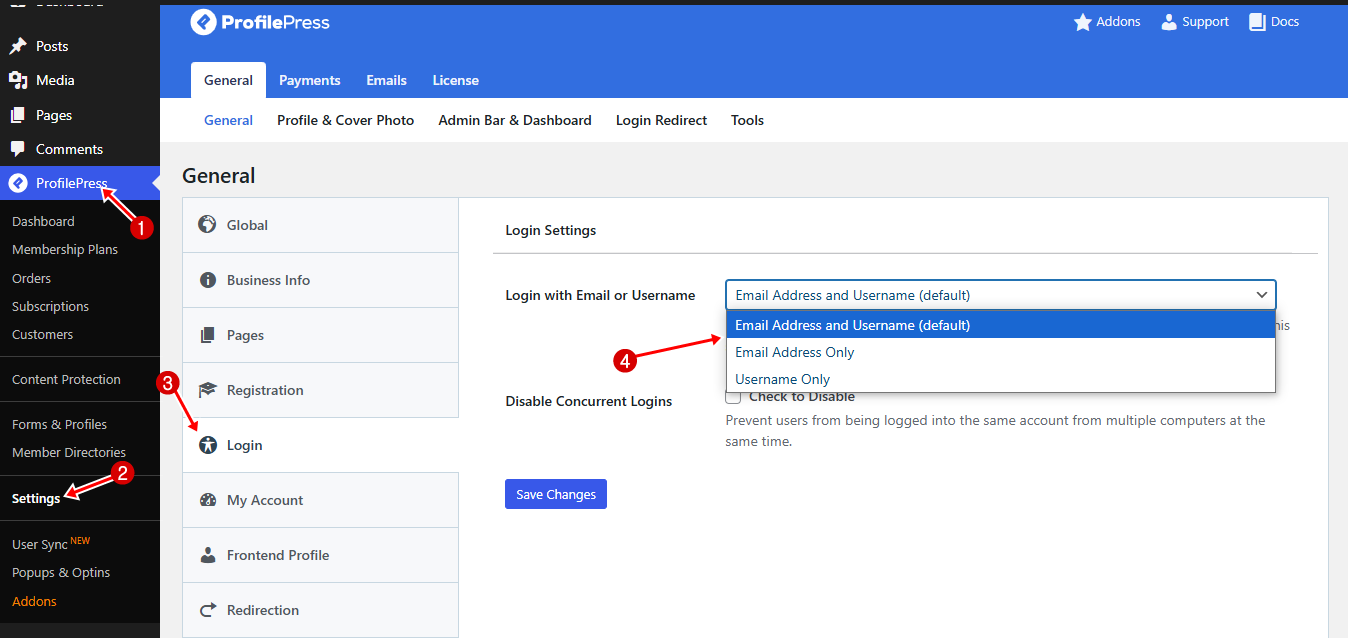The height and width of the screenshot is (638, 1348).
Task: Open the Redirection settings section
Action: click(x=320, y=610)
